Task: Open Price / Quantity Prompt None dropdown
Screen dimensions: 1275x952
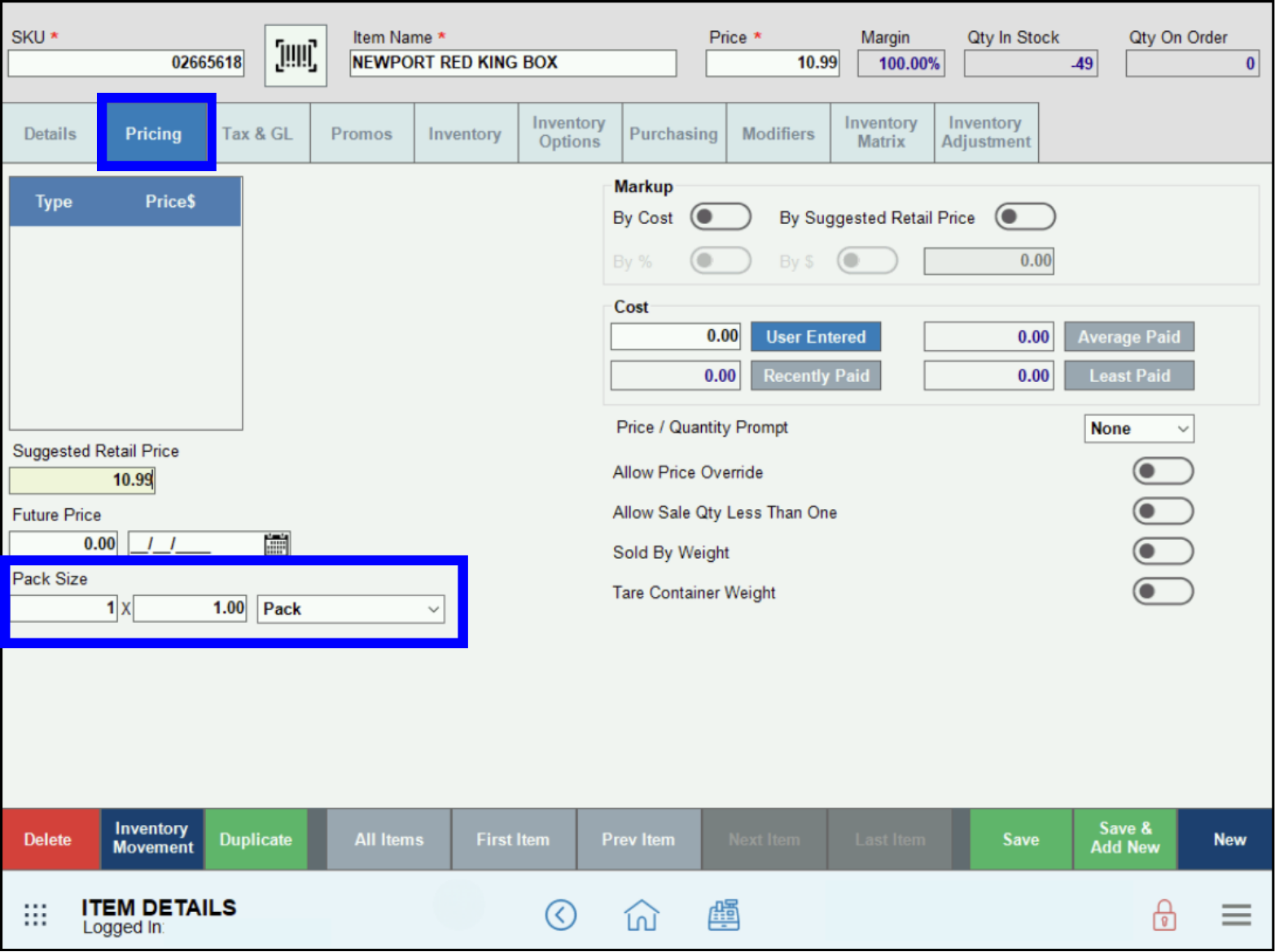Action: [1139, 428]
